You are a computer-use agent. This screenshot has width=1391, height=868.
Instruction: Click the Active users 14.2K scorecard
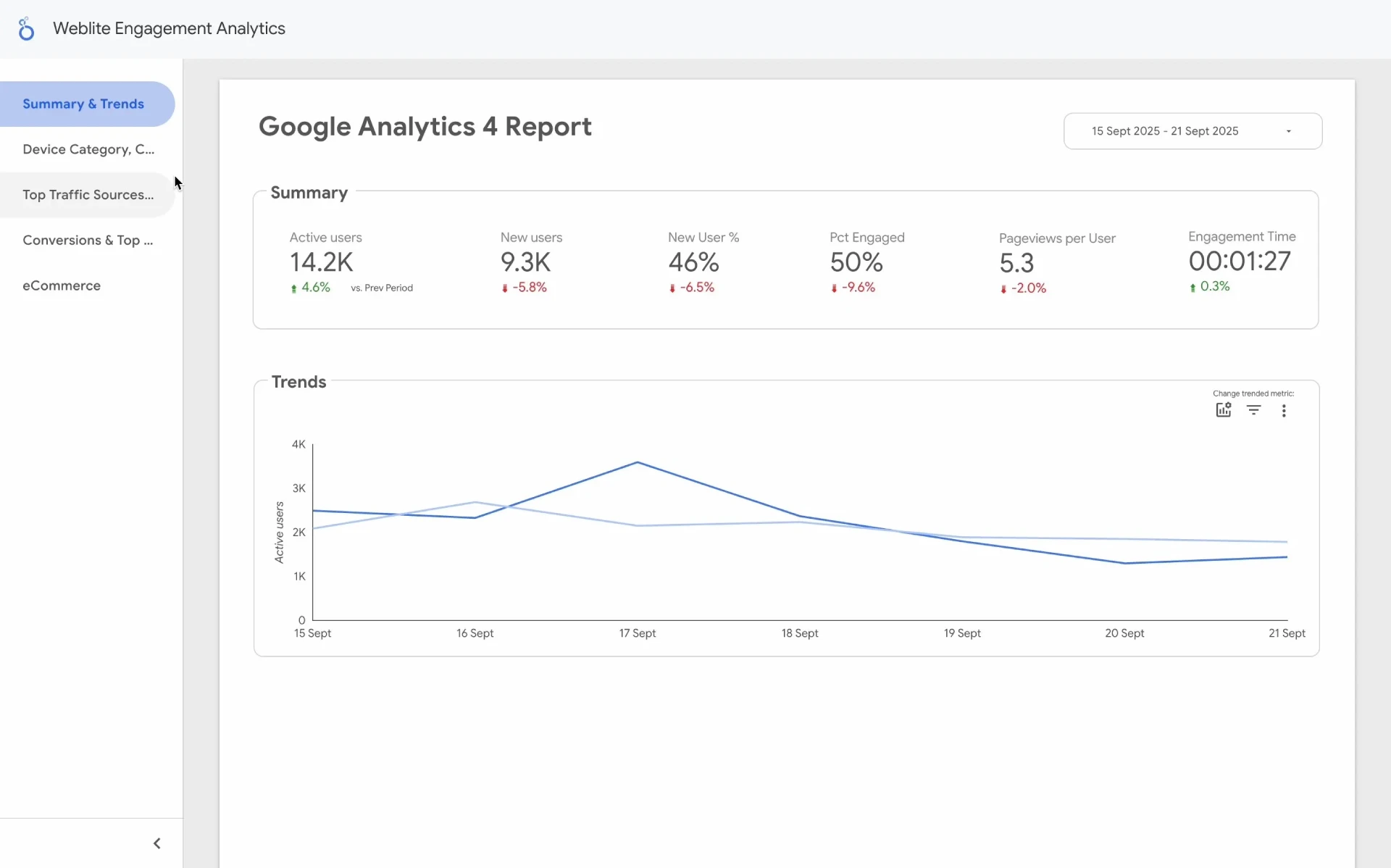(322, 262)
